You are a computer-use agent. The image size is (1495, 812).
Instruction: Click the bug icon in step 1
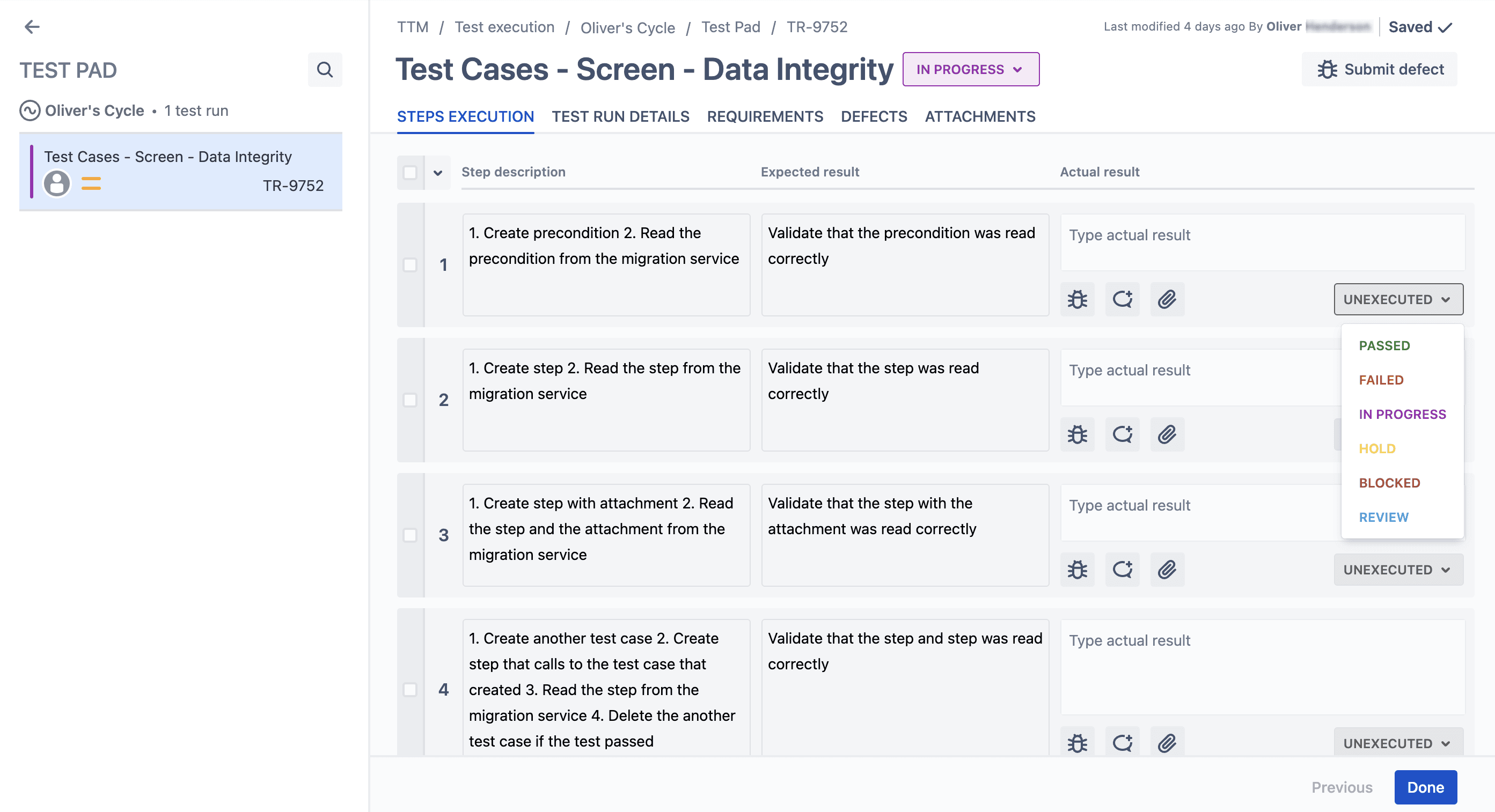[1077, 299]
